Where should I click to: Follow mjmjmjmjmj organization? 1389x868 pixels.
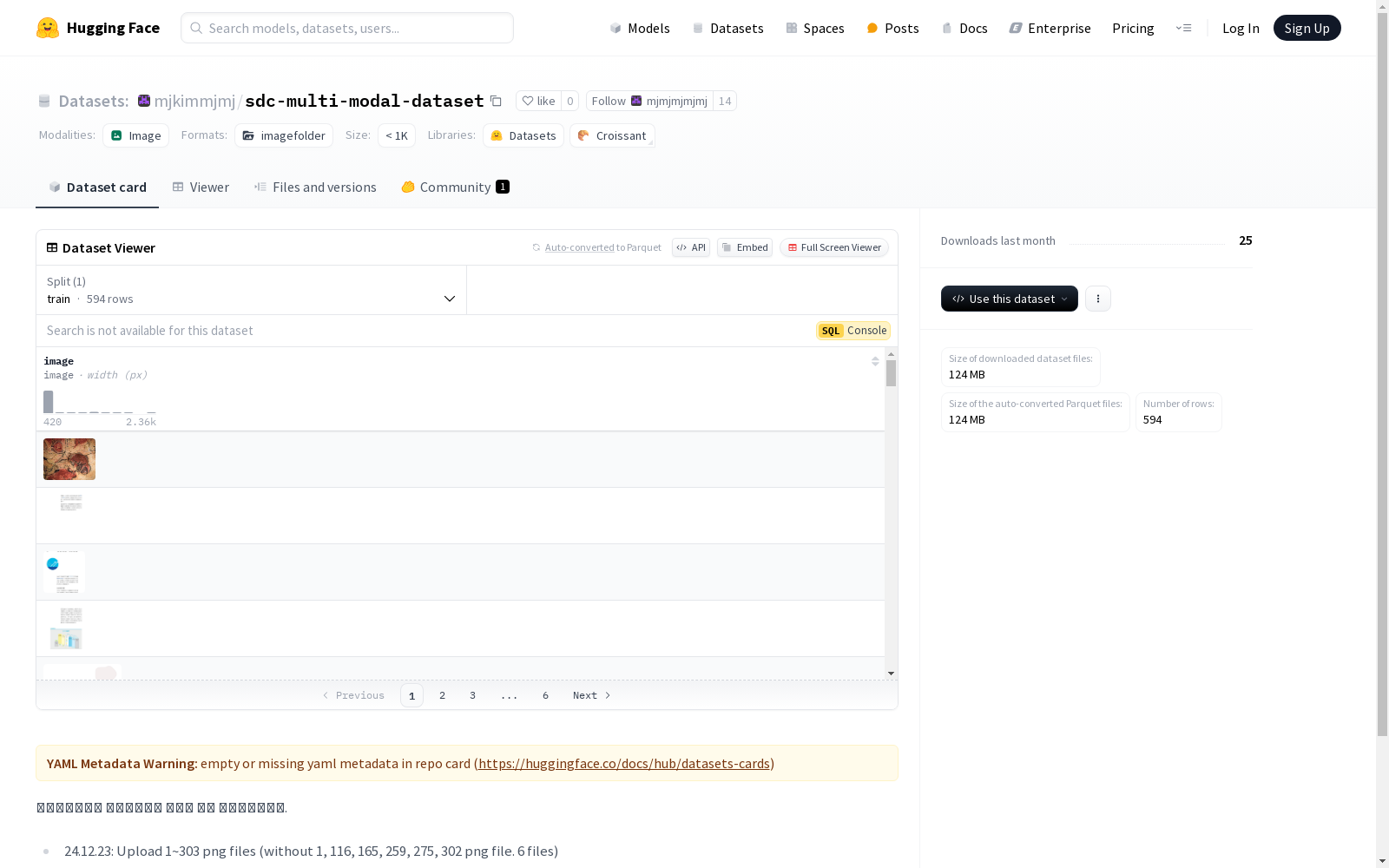tap(649, 101)
